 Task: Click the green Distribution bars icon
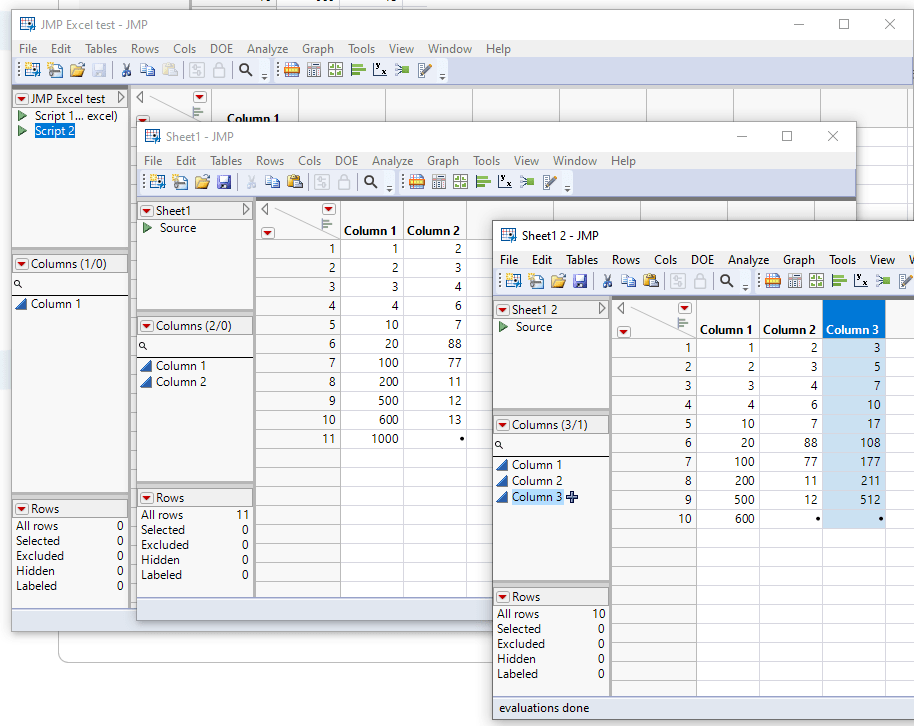[839, 281]
